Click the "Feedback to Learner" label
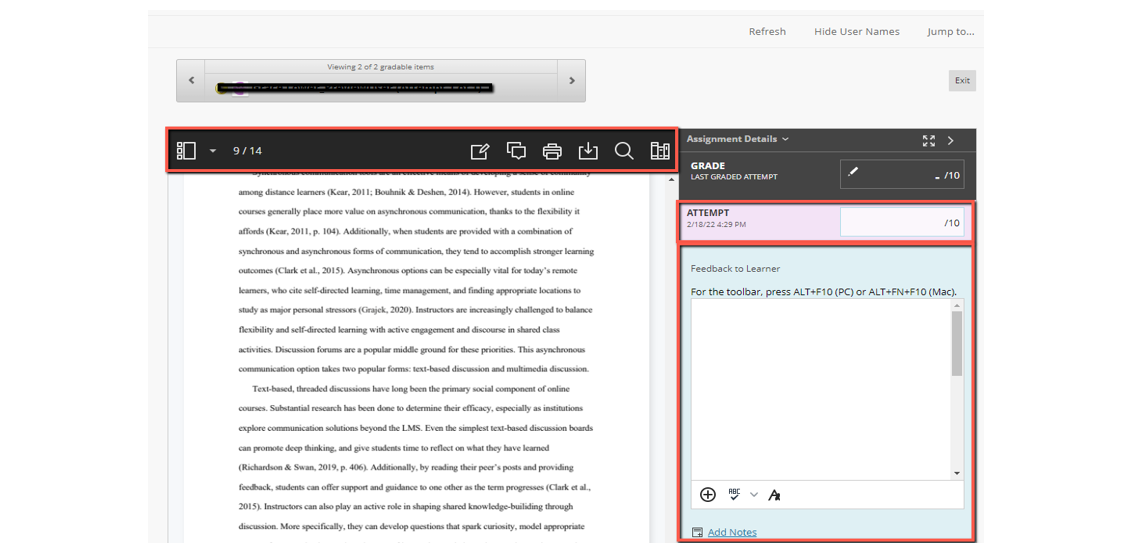The image size is (1130, 560). 735,269
